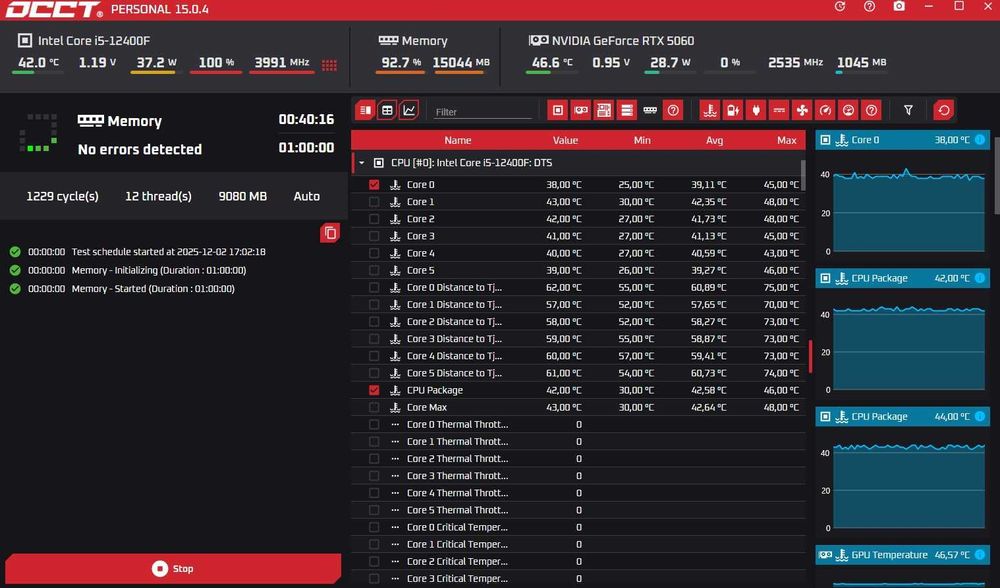The width and height of the screenshot is (1000, 588).
Task: Check the Core 4 checkbox
Action: point(374,253)
